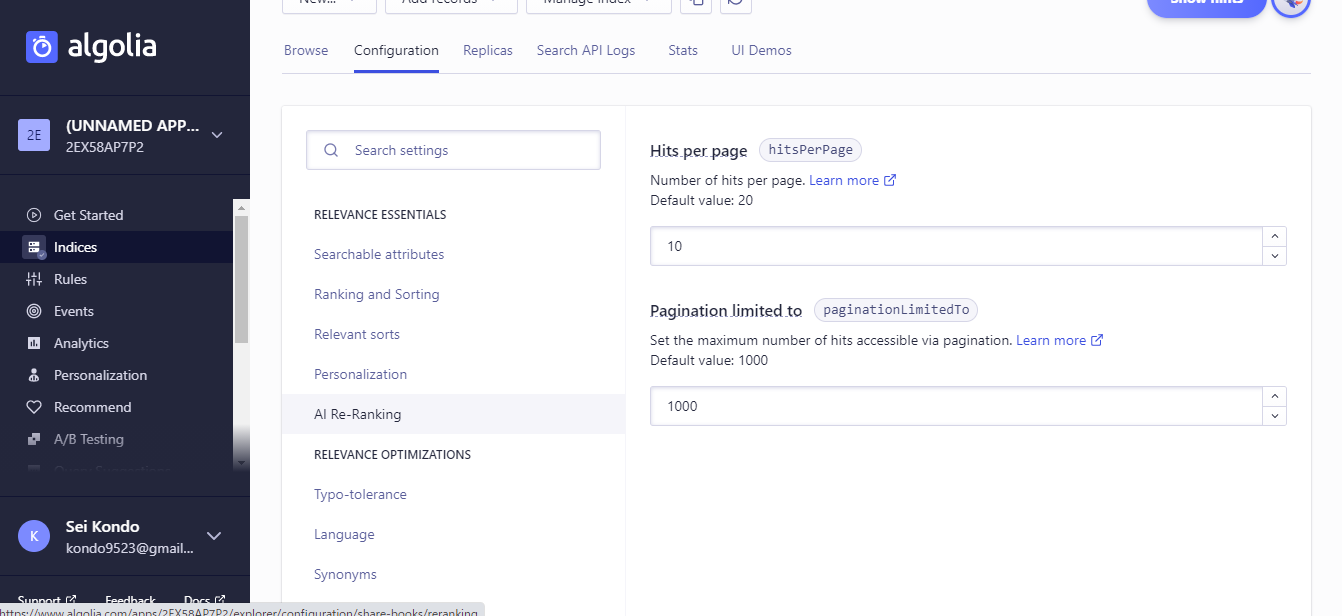This screenshot has width=1342, height=616.
Task: Open the Language settings
Action: (x=344, y=534)
